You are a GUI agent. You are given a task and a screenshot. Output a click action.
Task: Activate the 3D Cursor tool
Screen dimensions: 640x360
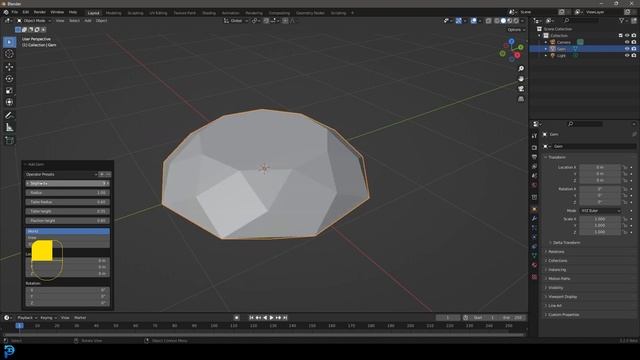9,54
